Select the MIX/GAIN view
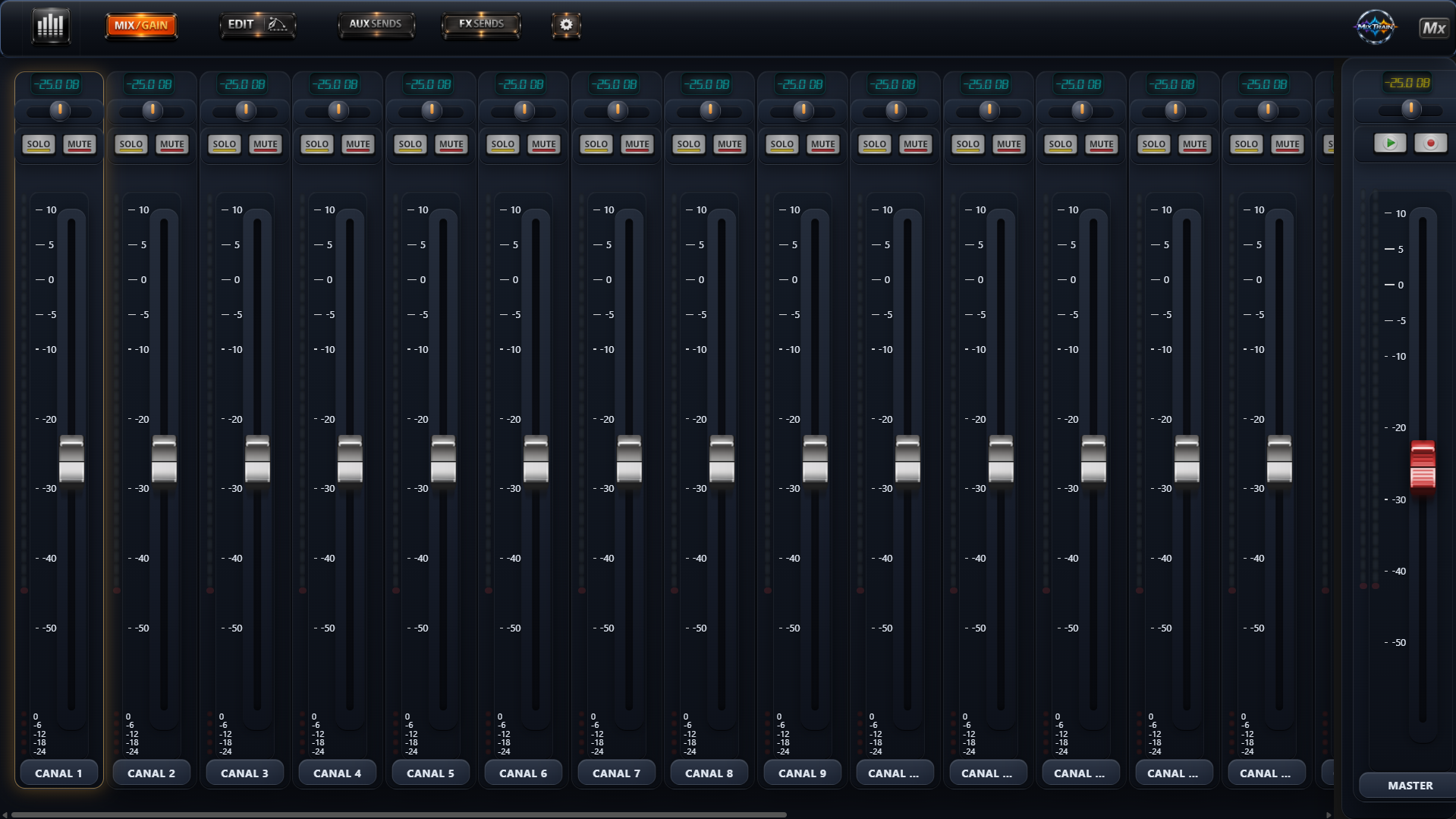Screen dimensions: 1456x819 tap(140, 24)
